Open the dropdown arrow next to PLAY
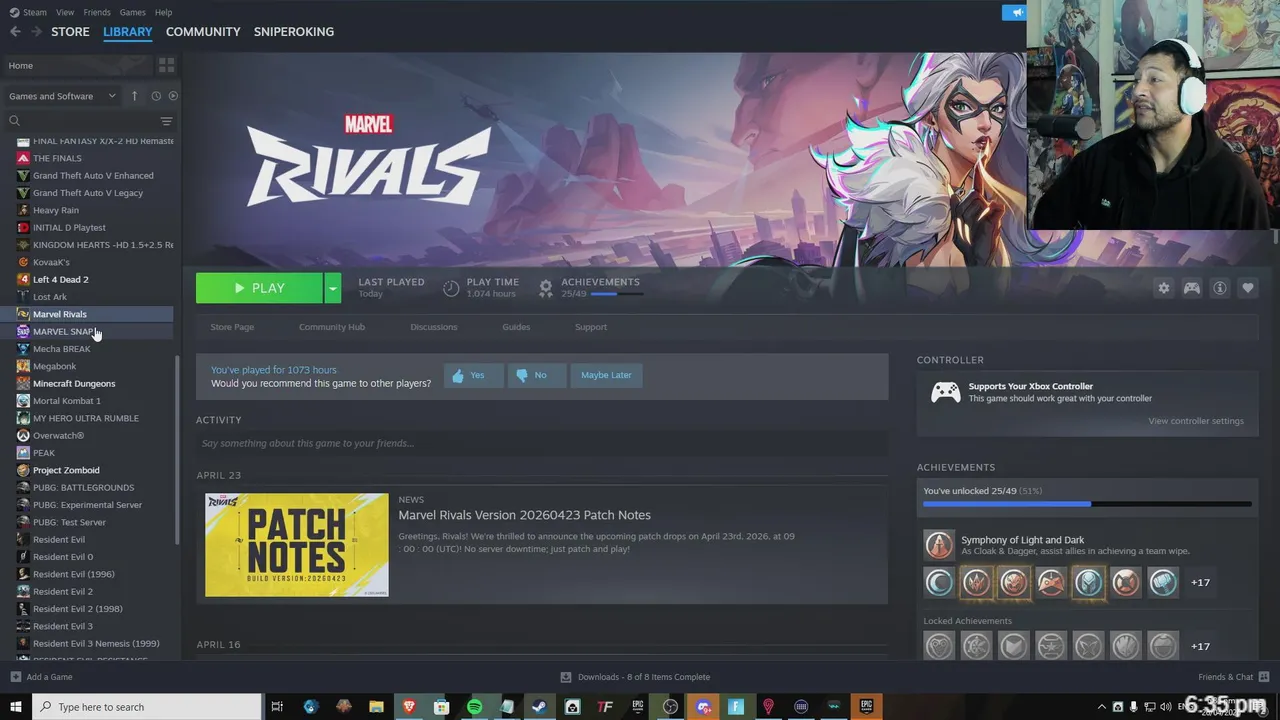This screenshot has width=1280, height=720. (x=333, y=288)
